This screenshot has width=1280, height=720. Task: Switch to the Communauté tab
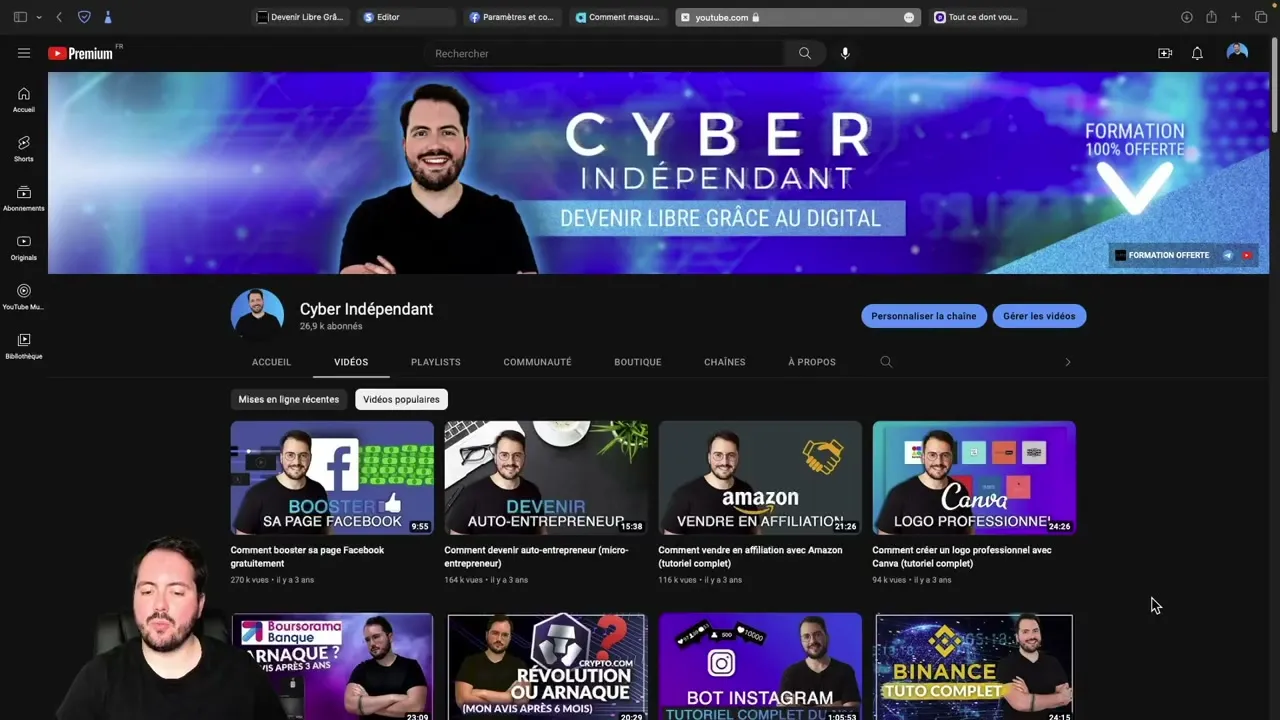coord(537,362)
